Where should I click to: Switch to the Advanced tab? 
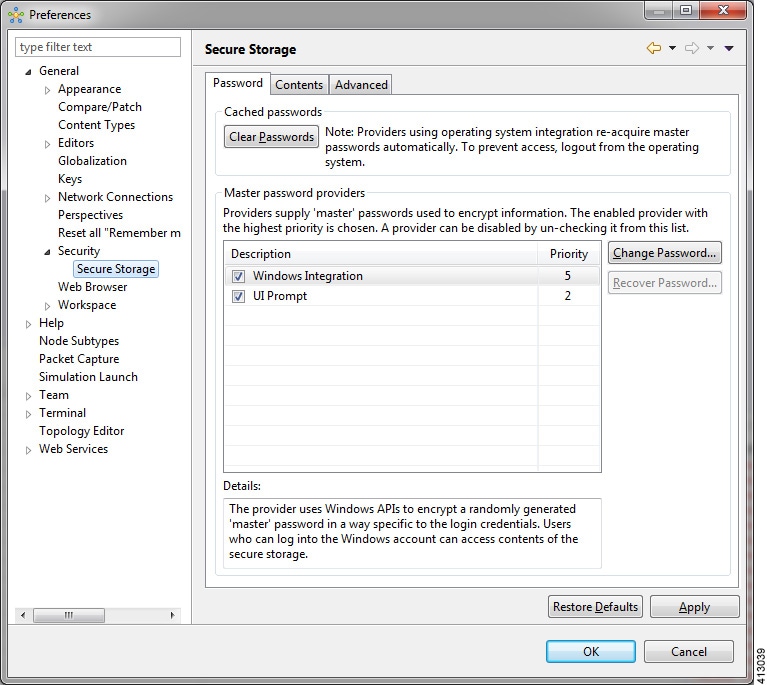tap(361, 85)
